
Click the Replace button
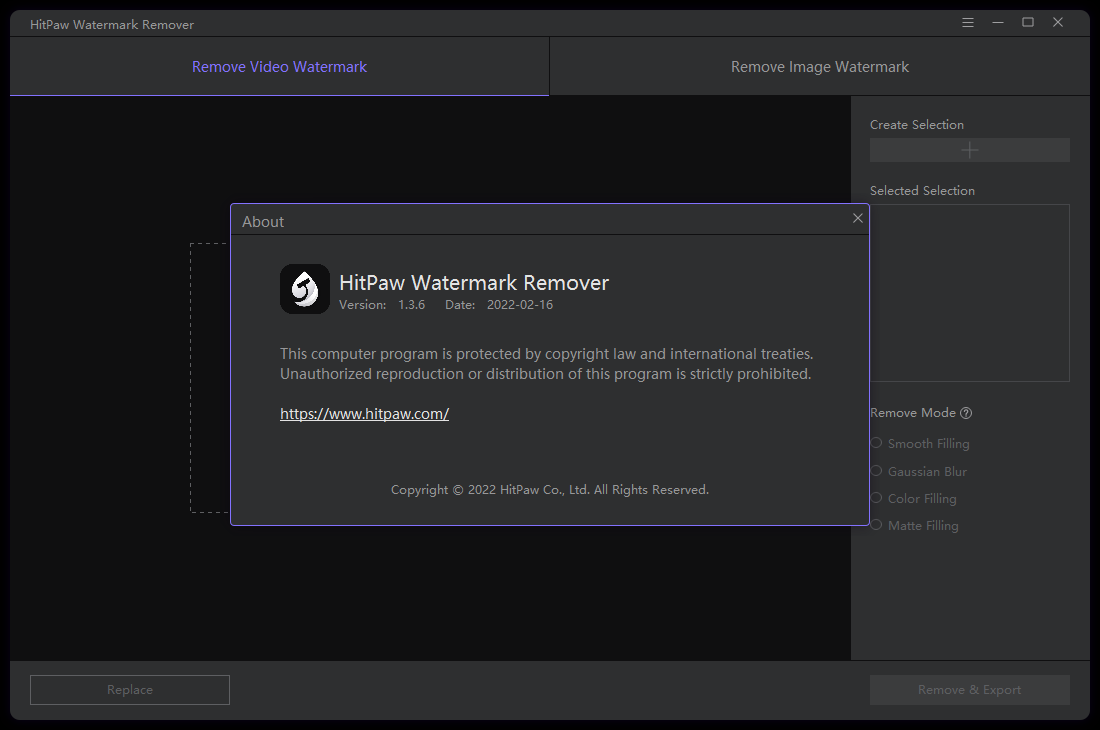(130, 690)
